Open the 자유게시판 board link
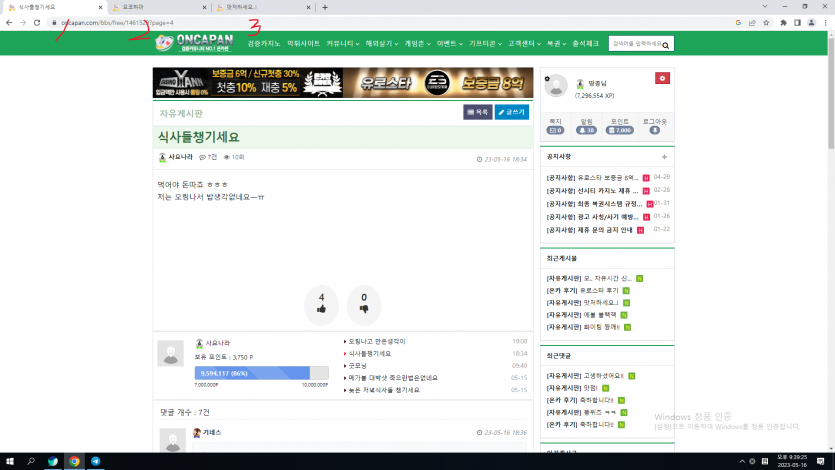Screen dimensions: 835x470 pos(181,113)
